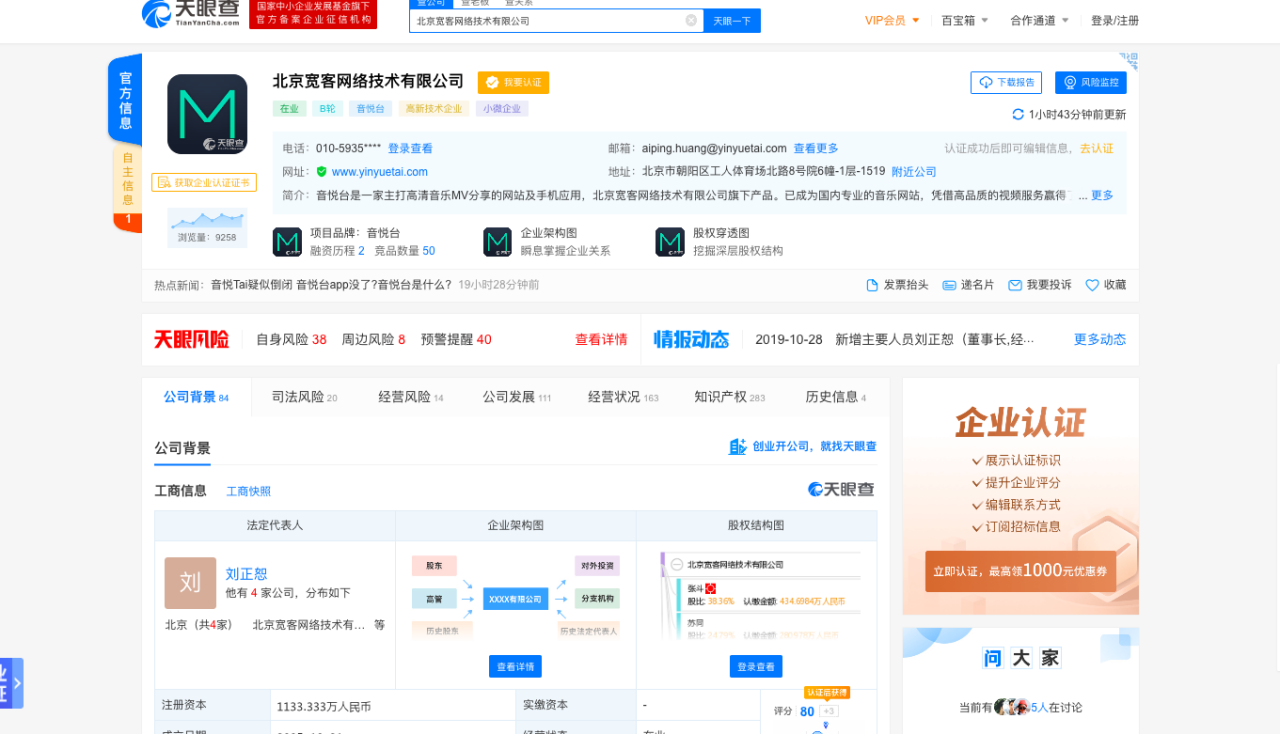This screenshot has width=1280, height=734.
Task: Favorite the company with 收藏 heart icon
Action: 1092,285
